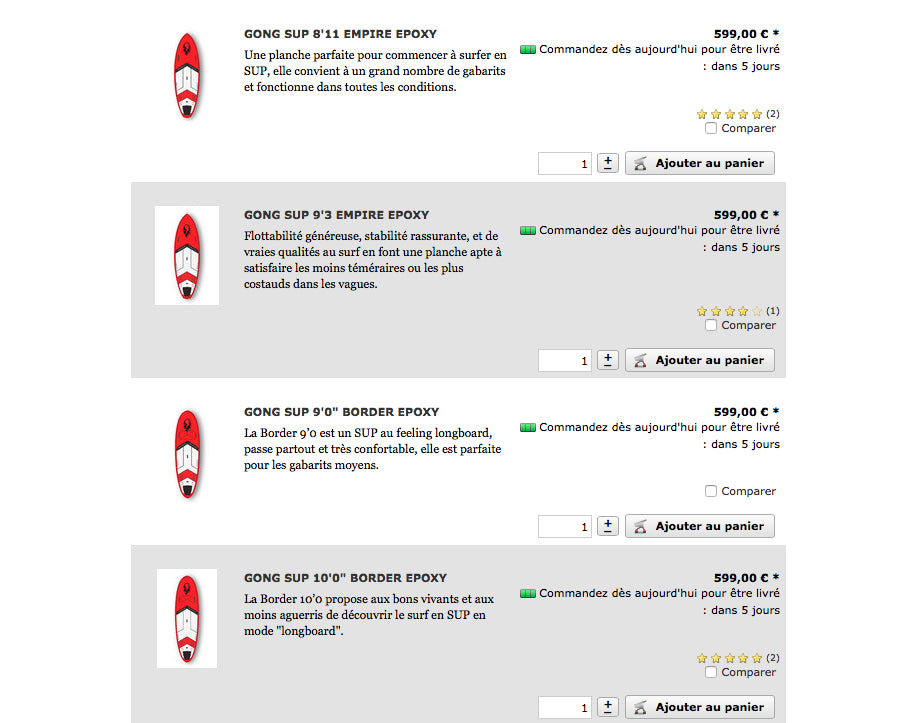Click the star rating of 8'11 Empire Epoxy
The width and height of the screenshot is (910, 723).
(729, 114)
